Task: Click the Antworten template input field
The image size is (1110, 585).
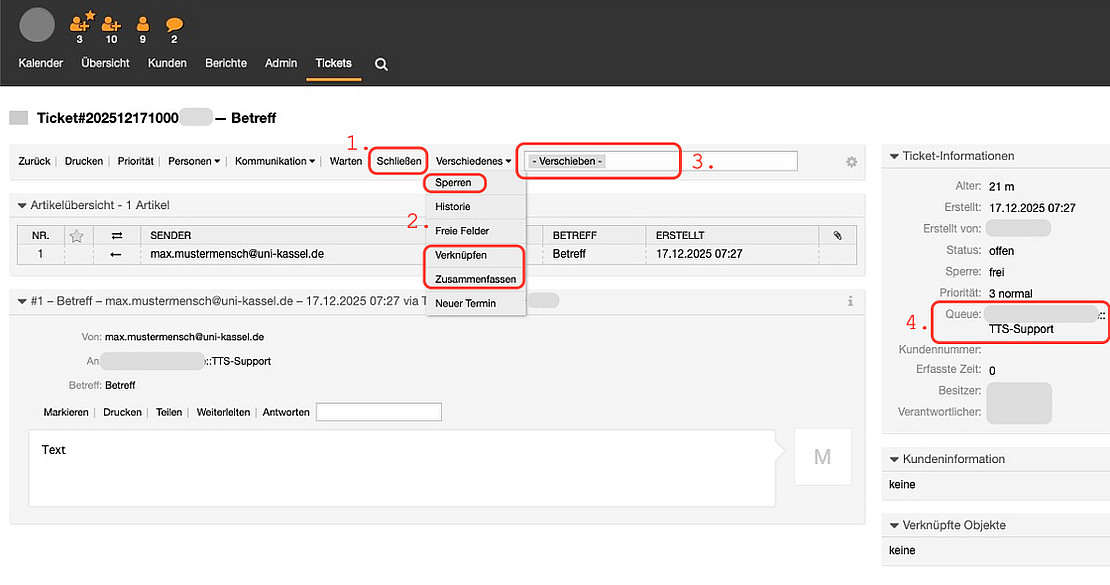Action: [378, 412]
